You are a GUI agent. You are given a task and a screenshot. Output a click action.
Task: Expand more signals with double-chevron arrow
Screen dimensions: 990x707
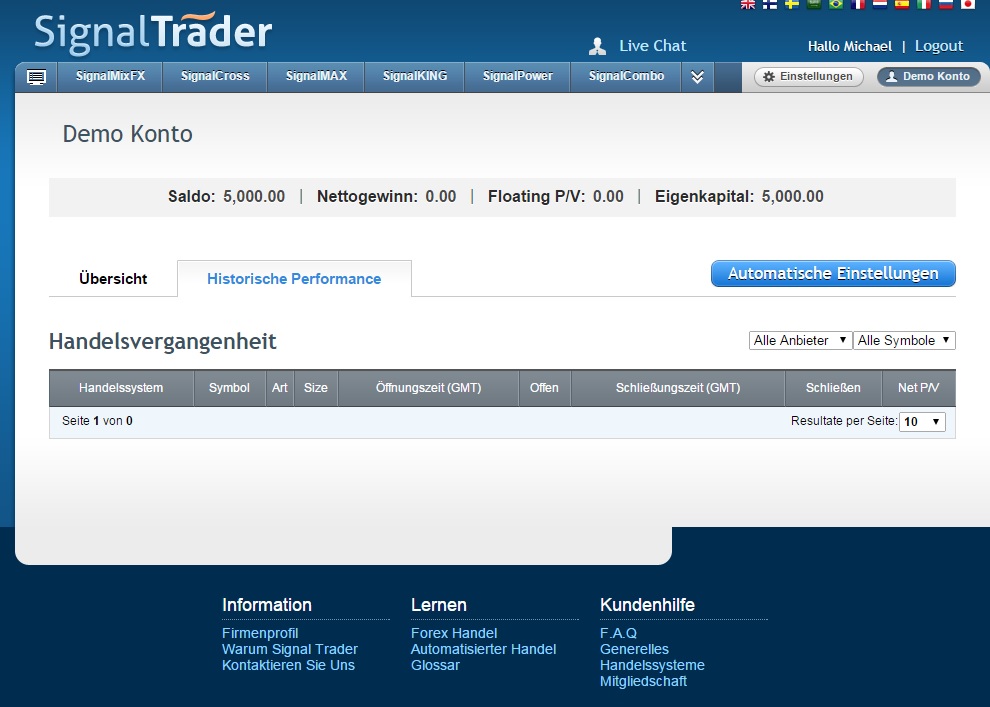698,77
